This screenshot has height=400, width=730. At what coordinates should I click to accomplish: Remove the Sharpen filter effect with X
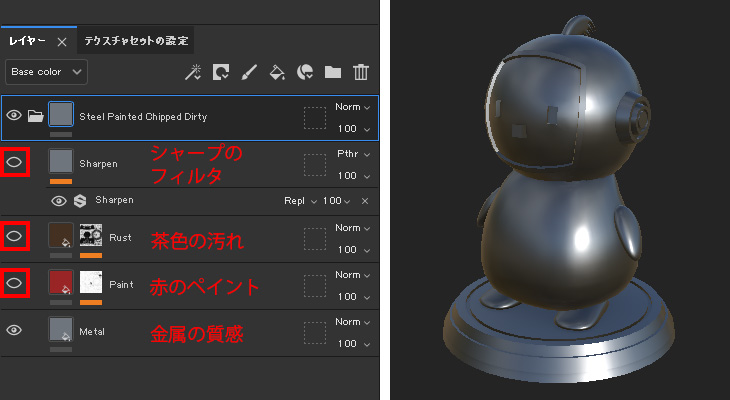[x=365, y=201]
